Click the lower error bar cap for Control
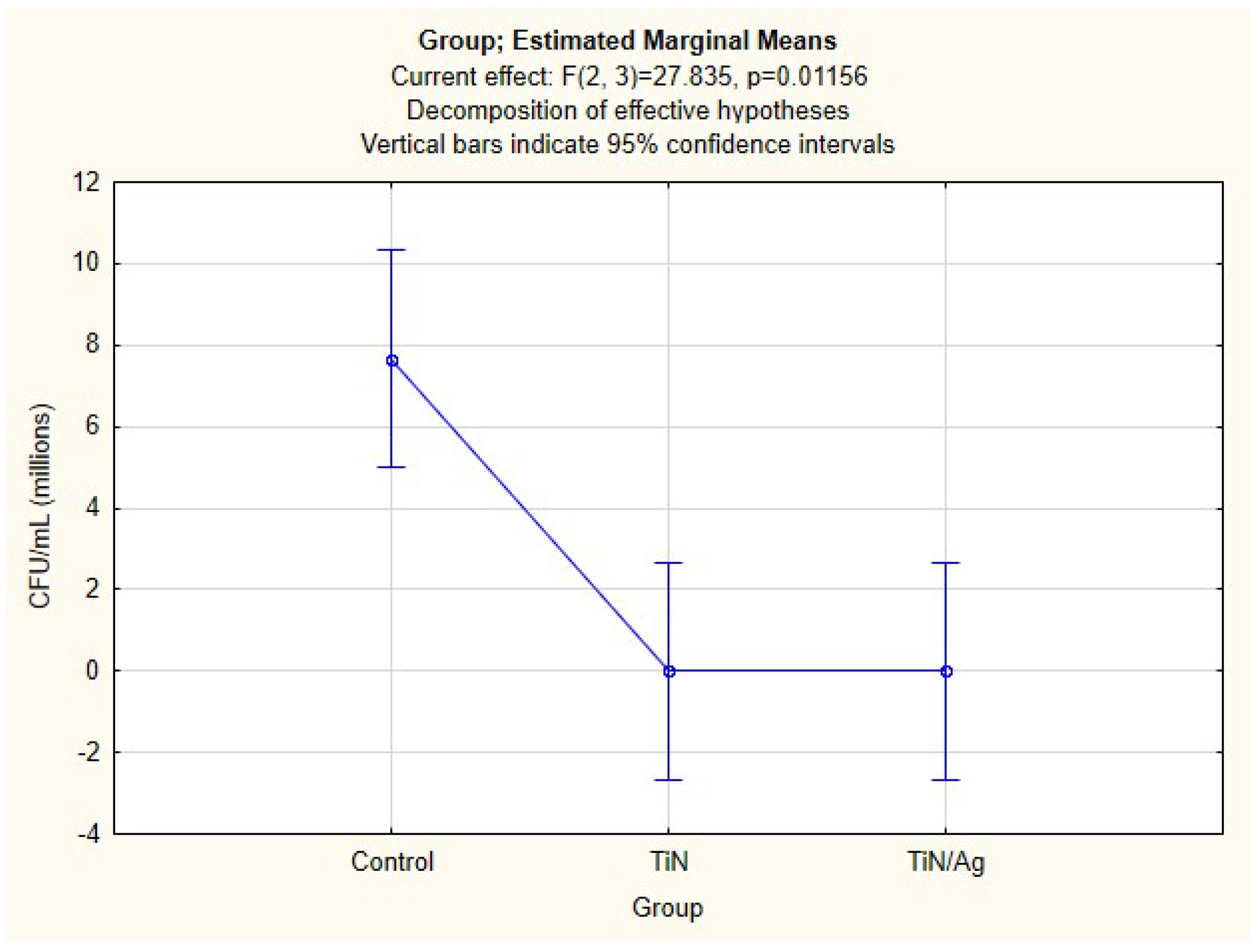 (391, 468)
